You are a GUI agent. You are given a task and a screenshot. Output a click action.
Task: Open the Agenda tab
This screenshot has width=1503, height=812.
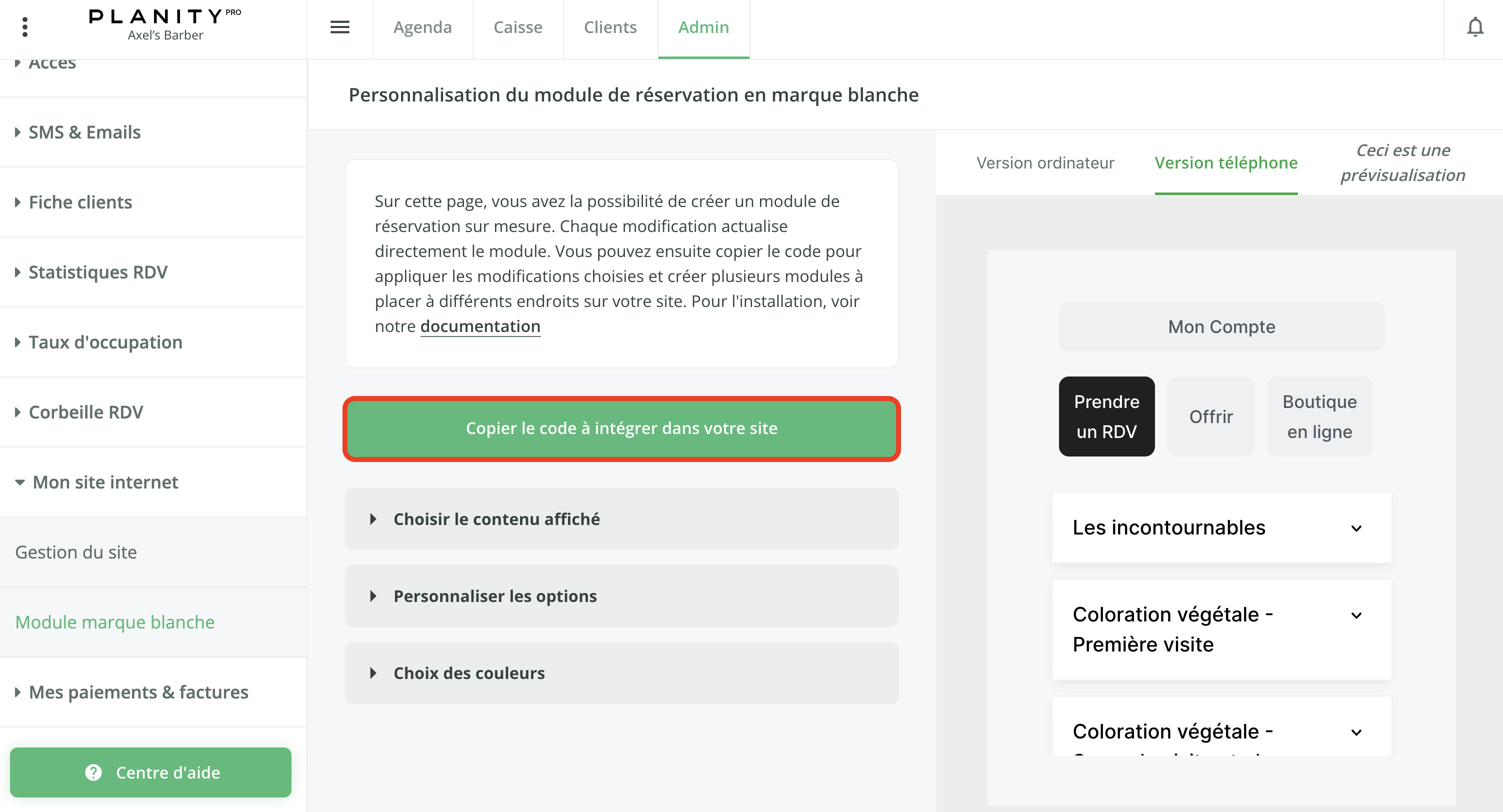(x=422, y=27)
